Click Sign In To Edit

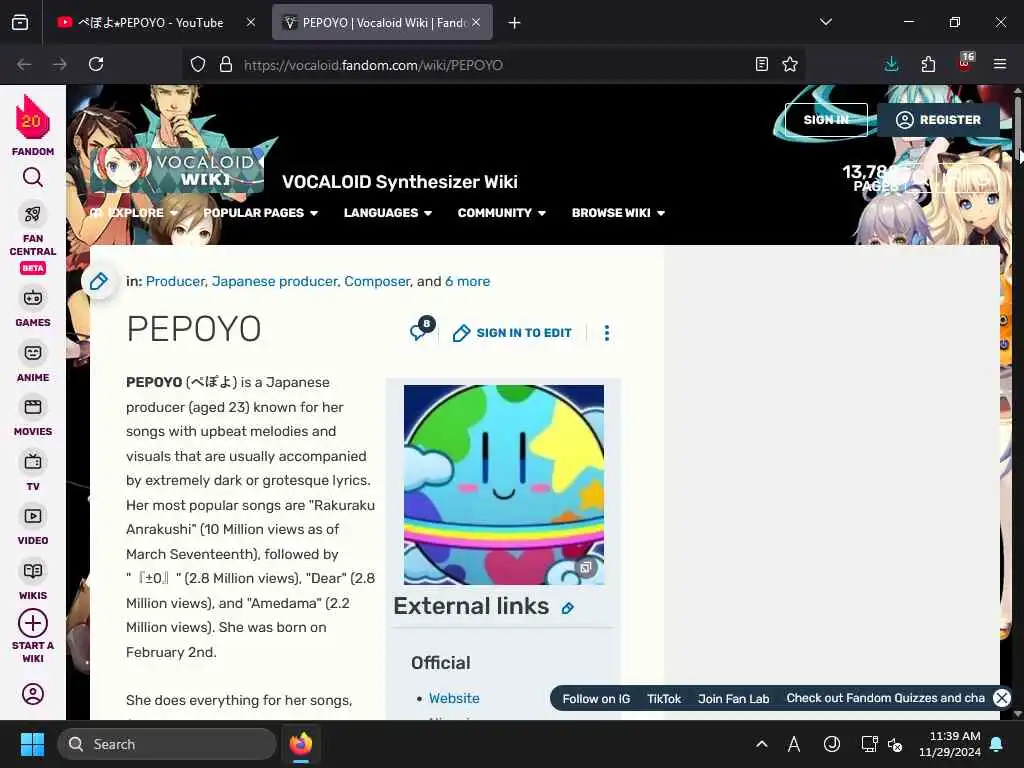point(513,333)
